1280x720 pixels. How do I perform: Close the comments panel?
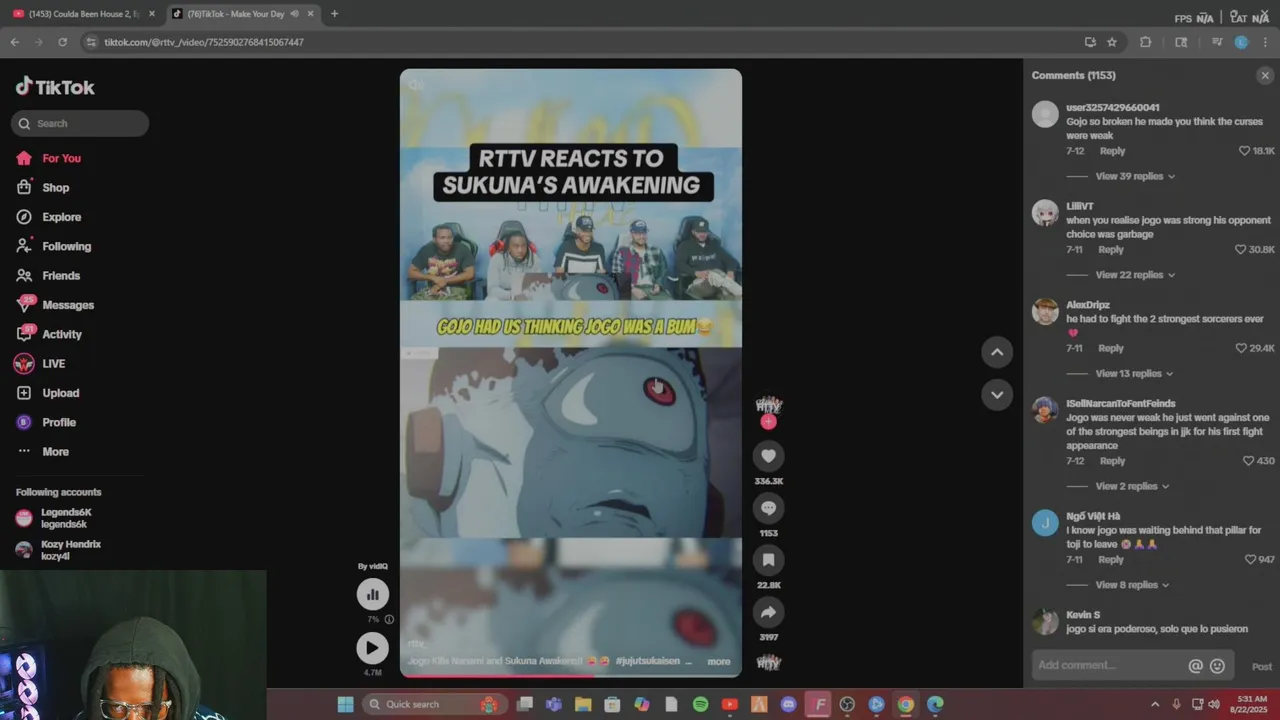[x=1265, y=75]
